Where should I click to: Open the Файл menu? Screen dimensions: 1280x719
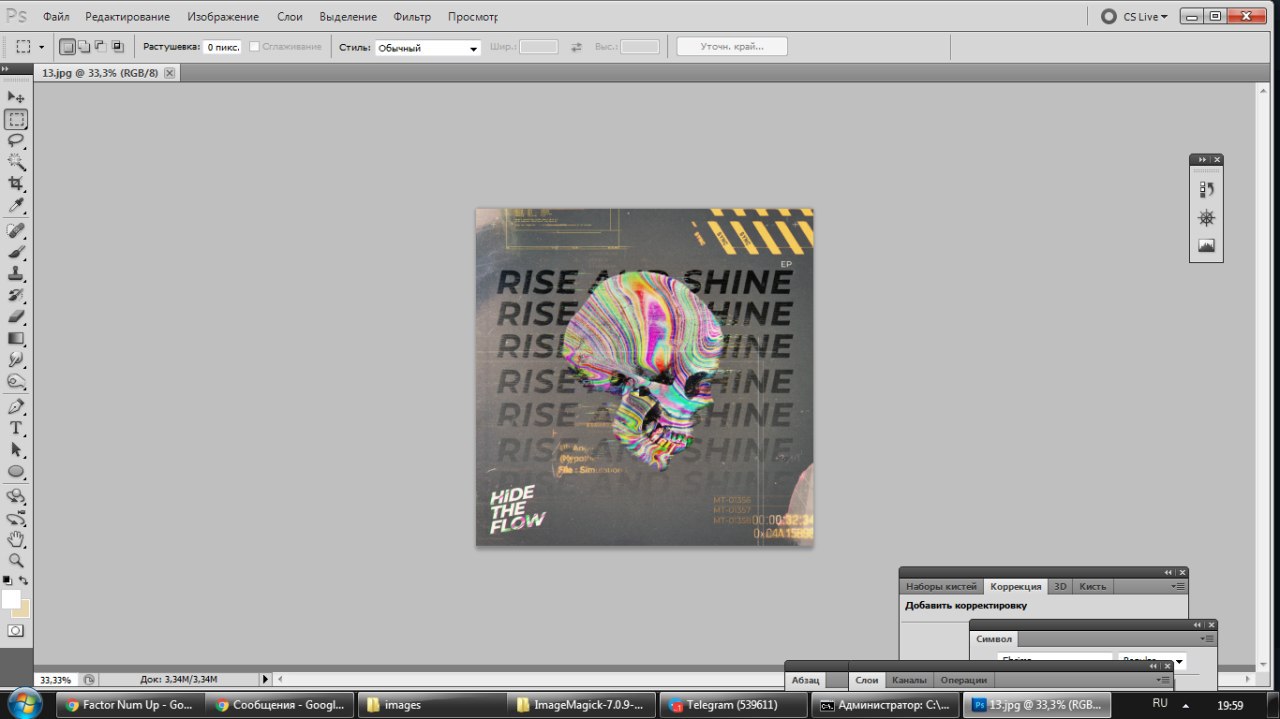56,17
